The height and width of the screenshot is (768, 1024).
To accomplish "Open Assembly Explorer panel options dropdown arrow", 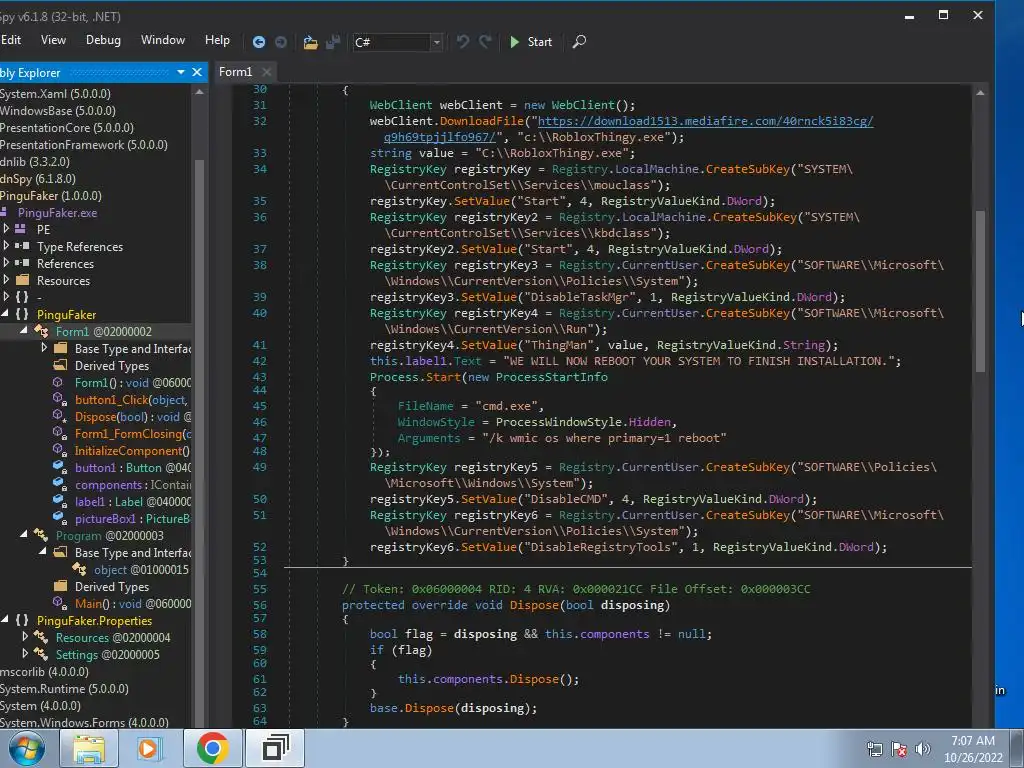I will [x=181, y=72].
